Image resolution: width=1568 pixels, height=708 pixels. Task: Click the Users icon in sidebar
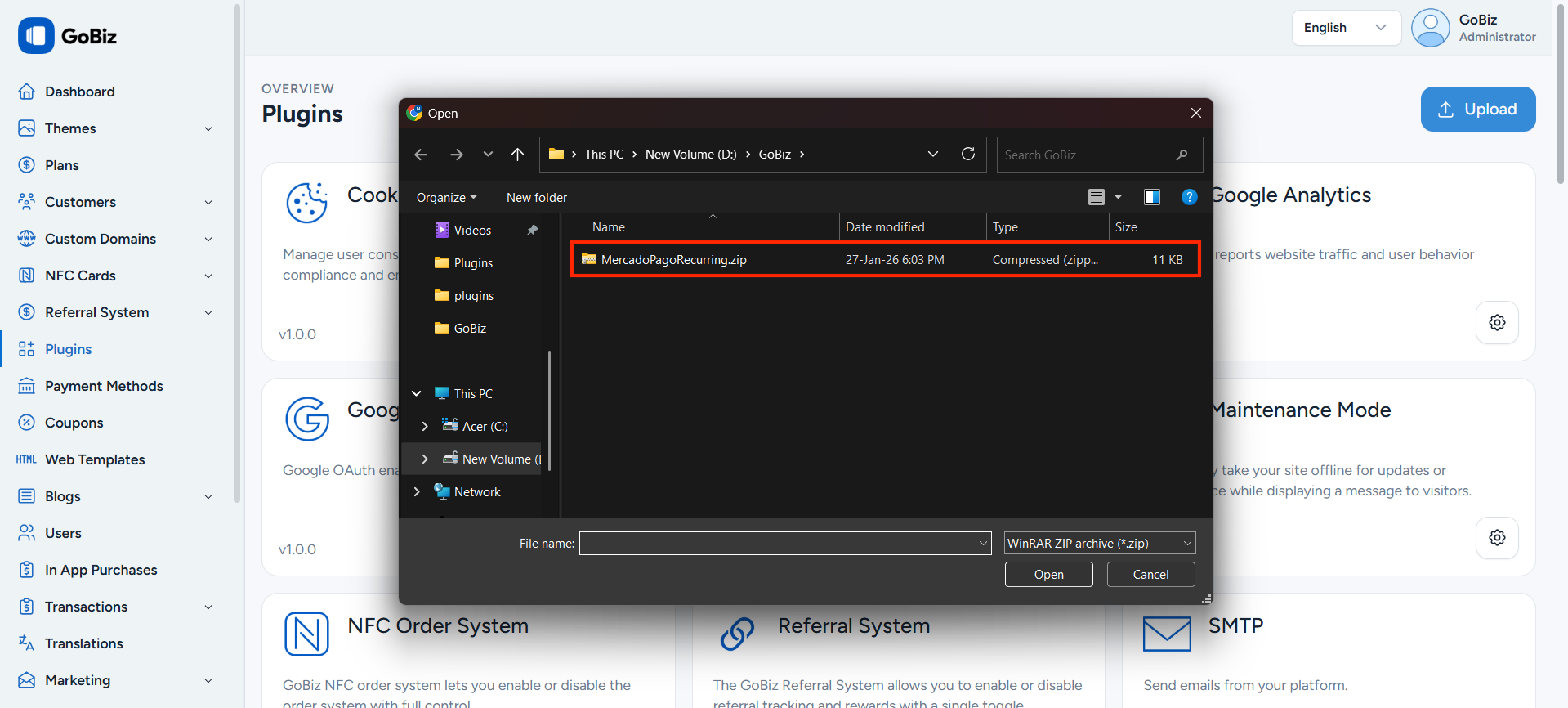pos(27,533)
